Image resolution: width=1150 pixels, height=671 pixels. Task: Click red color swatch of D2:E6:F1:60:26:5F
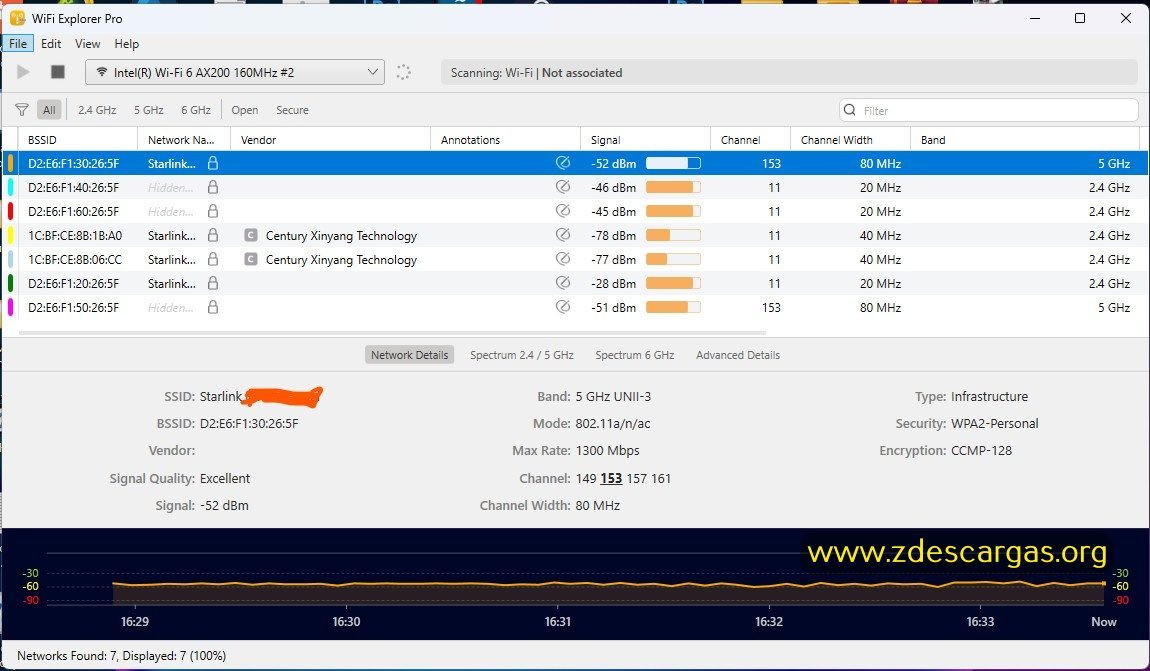(10, 211)
